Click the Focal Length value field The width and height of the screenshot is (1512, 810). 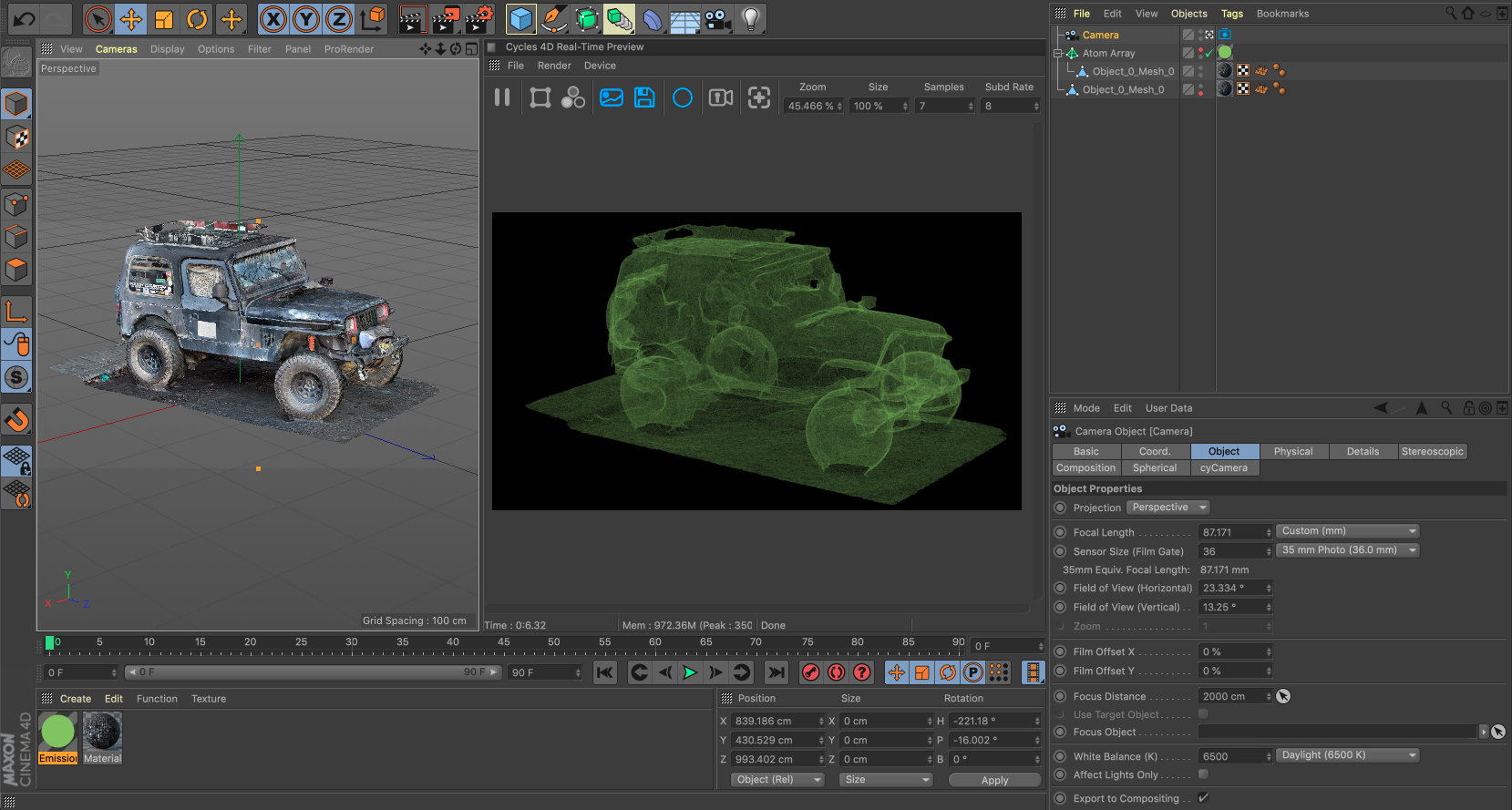[1231, 532]
